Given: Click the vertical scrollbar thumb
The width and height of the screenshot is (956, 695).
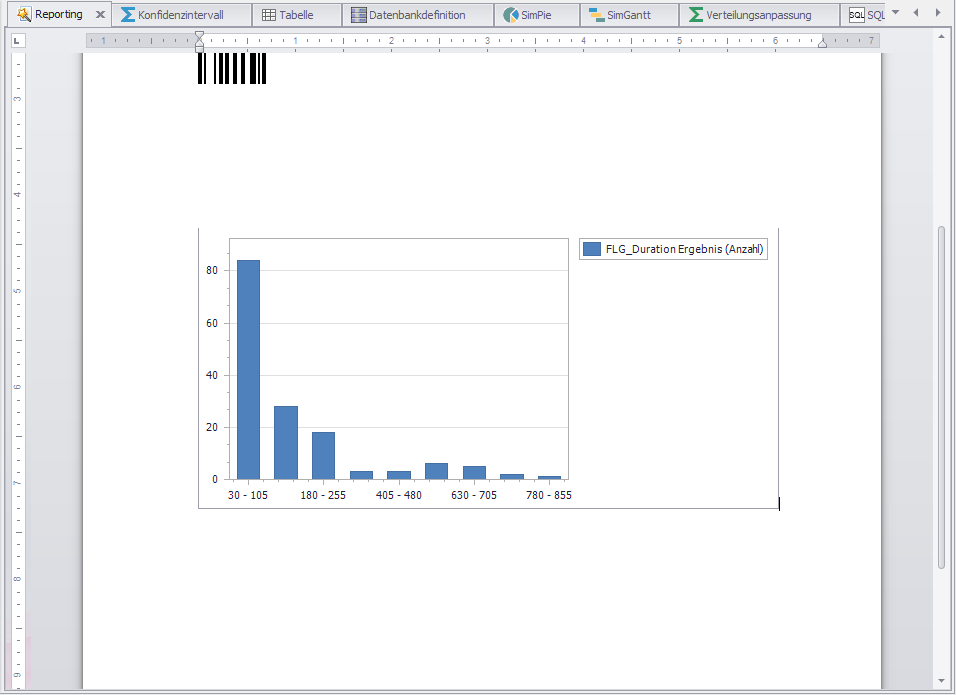Looking at the screenshot, I should click(942, 397).
